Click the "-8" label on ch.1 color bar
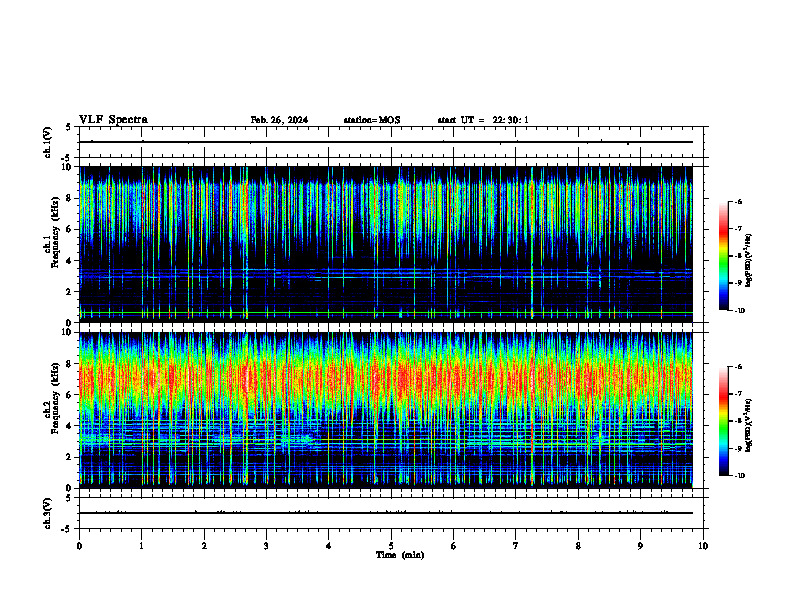 click(738, 256)
